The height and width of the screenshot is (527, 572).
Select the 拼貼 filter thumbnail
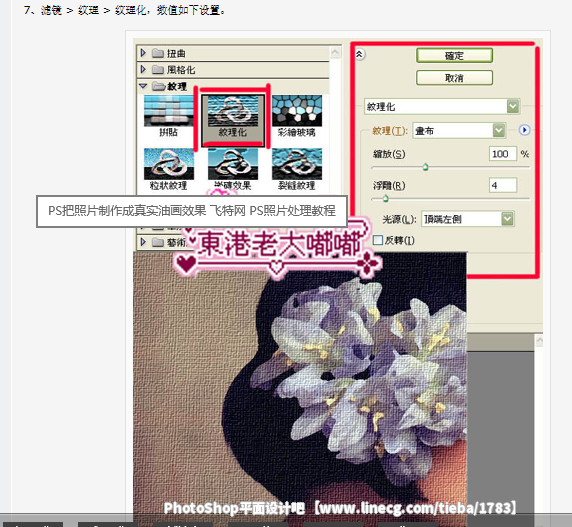click(169, 116)
